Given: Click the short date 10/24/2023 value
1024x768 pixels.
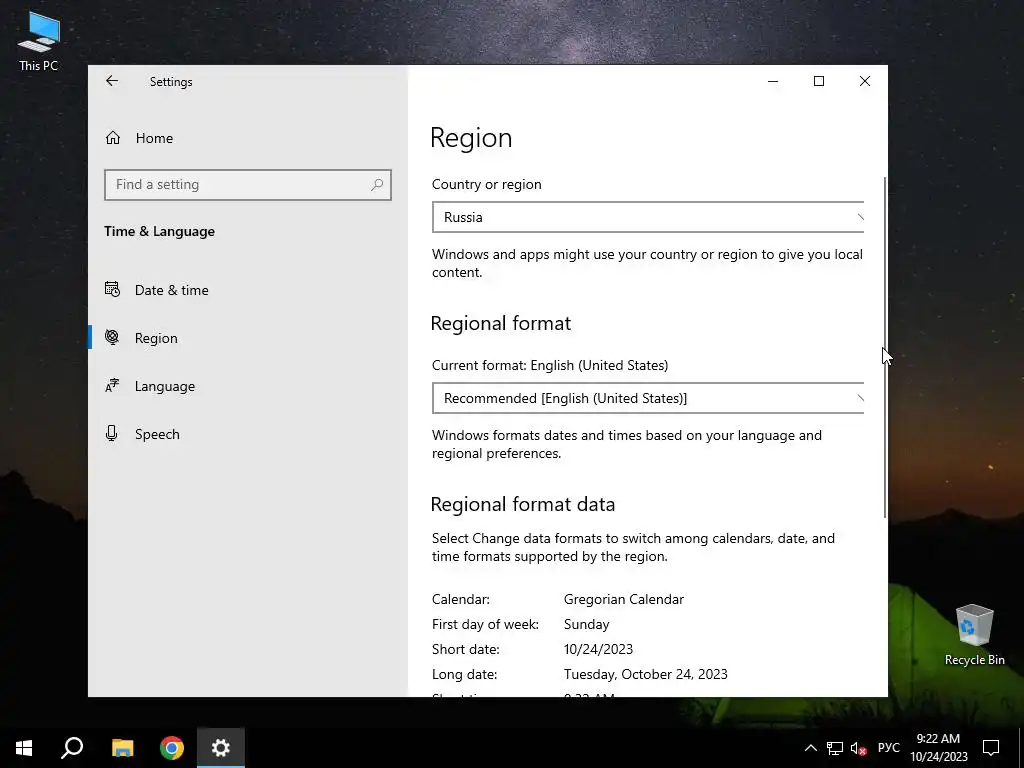Looking at the screenshot, I should [x=598, y=649].
